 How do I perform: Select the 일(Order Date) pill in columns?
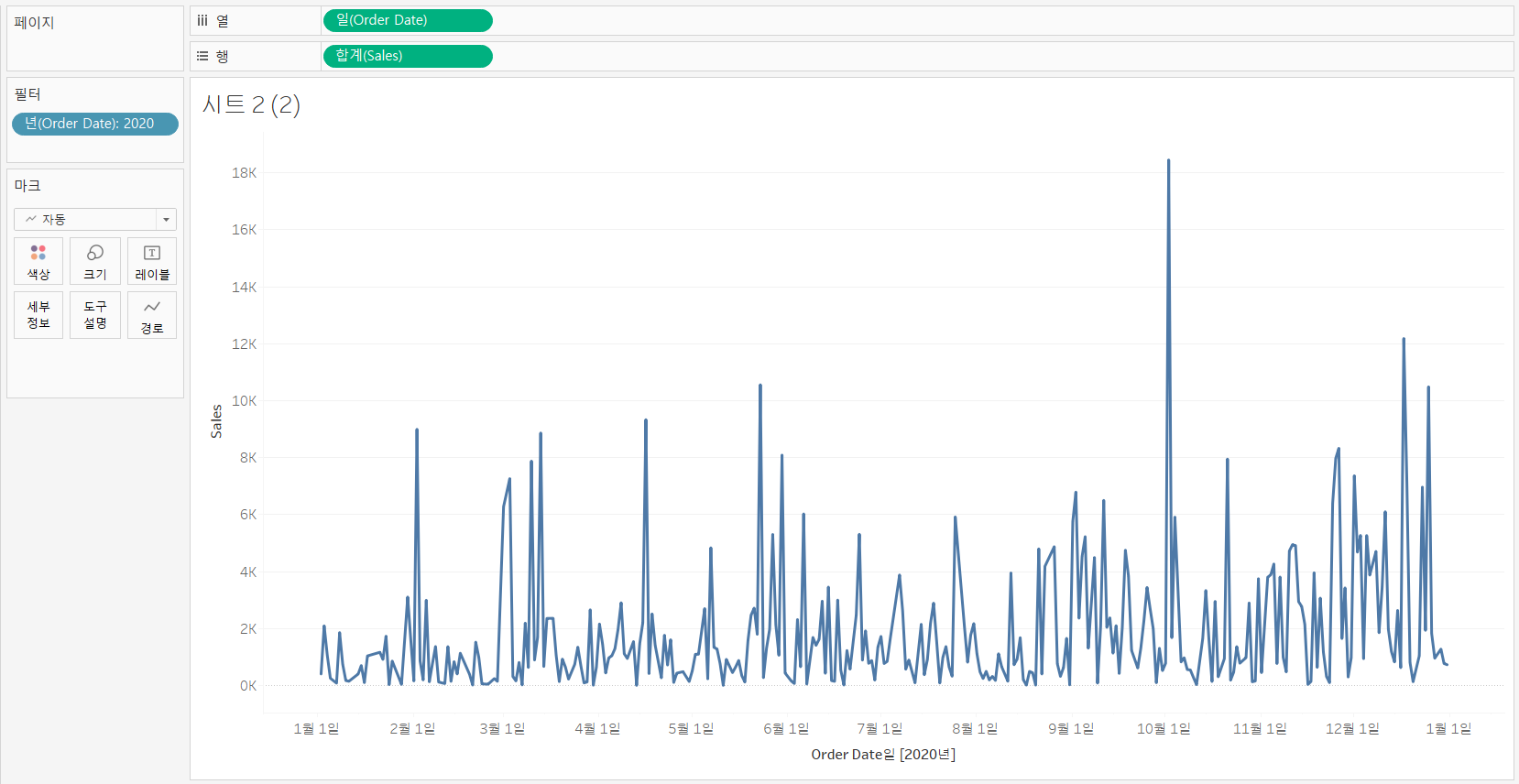pyautogui.click(x=408, y=20)
